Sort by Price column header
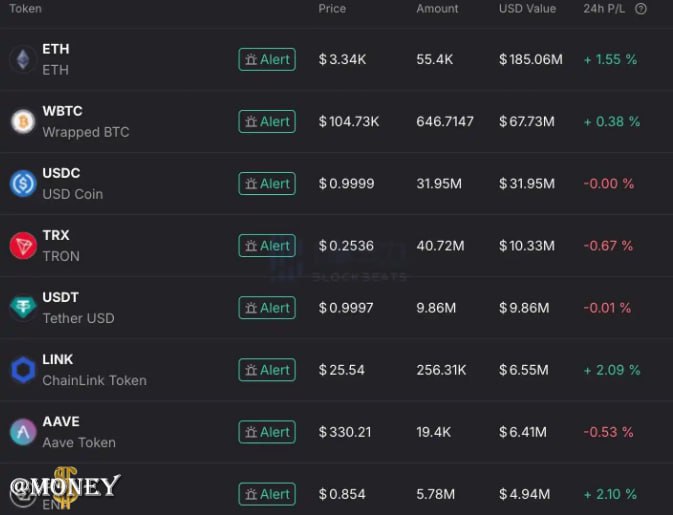Viewport: 673px width, 515px height. pos(332,9)
